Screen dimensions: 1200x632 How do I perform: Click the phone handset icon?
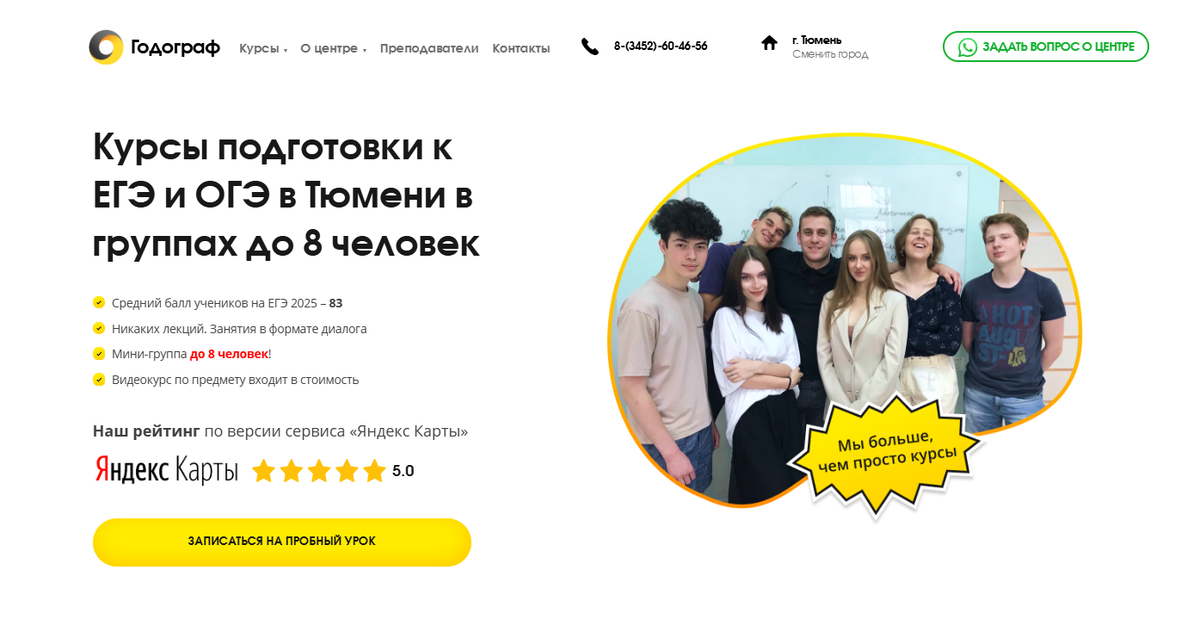coord(590,46)
